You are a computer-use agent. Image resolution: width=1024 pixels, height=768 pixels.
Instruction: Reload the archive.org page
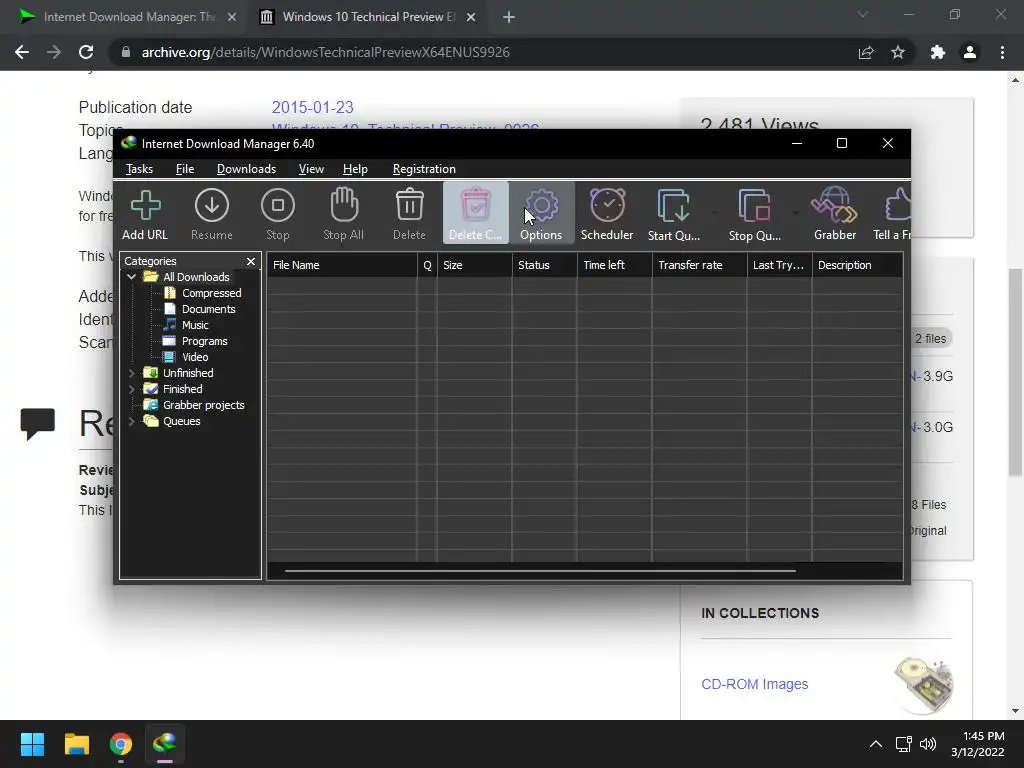point(86,52)
